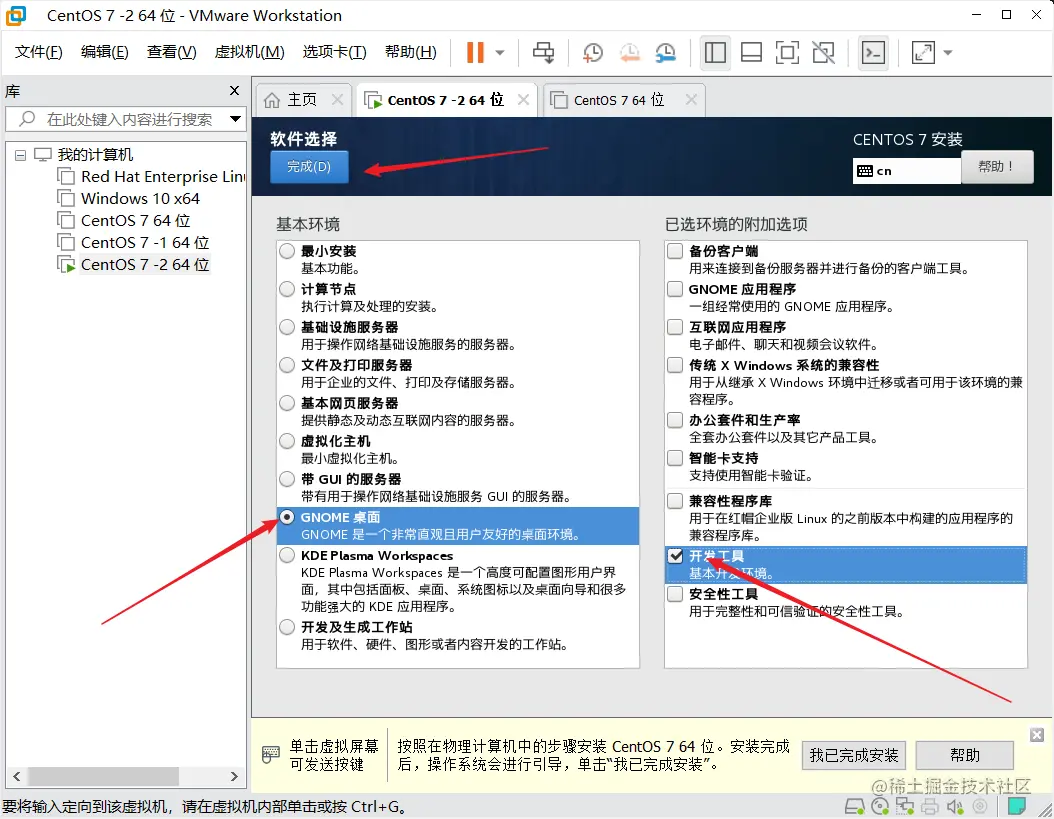This screenshot has height=819, width=1054.
Task: Enable the 安全性工具 checkbox
Action: pos(675,594)
